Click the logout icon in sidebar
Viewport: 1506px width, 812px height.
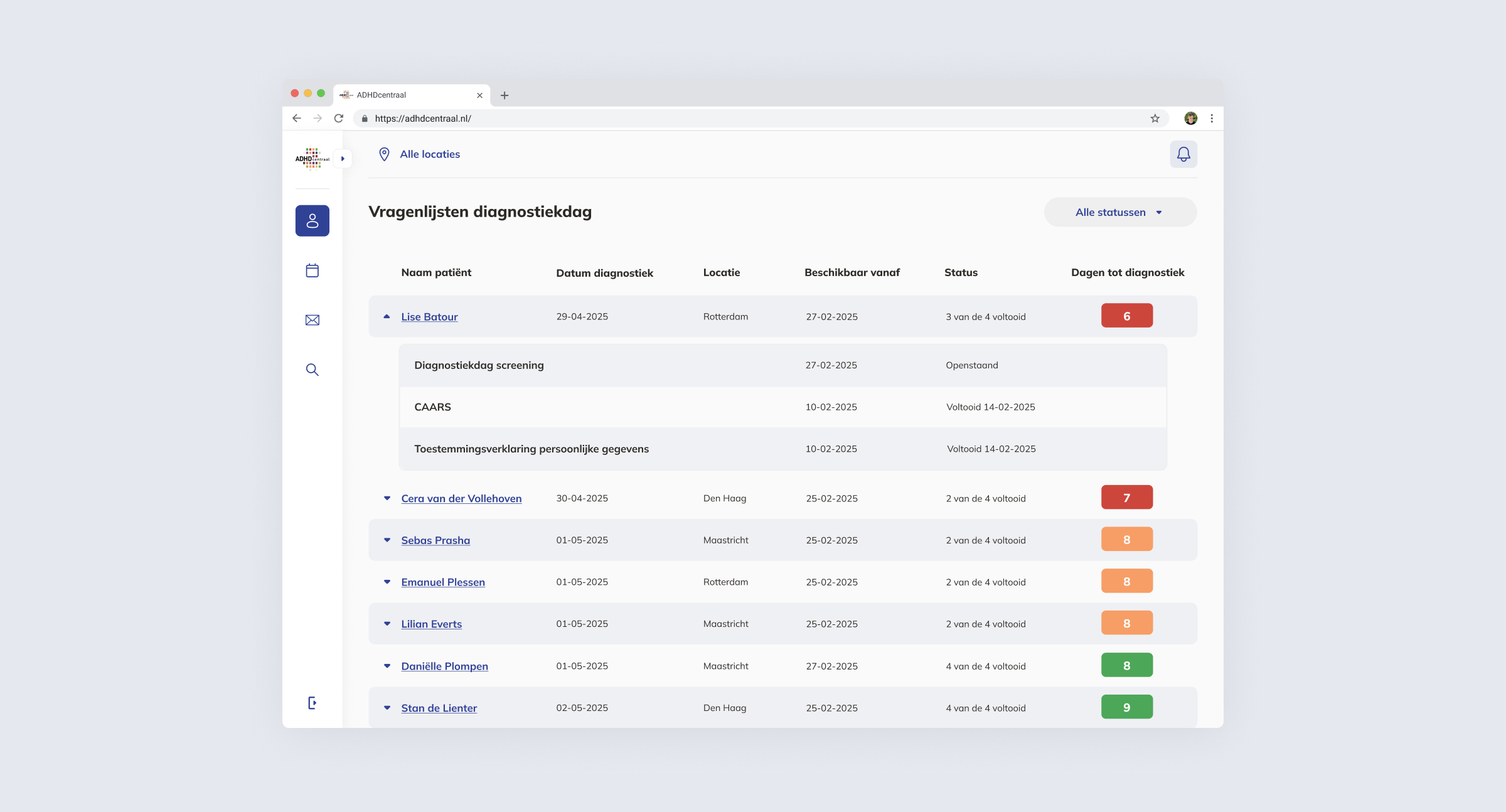(x=312, y=703)
